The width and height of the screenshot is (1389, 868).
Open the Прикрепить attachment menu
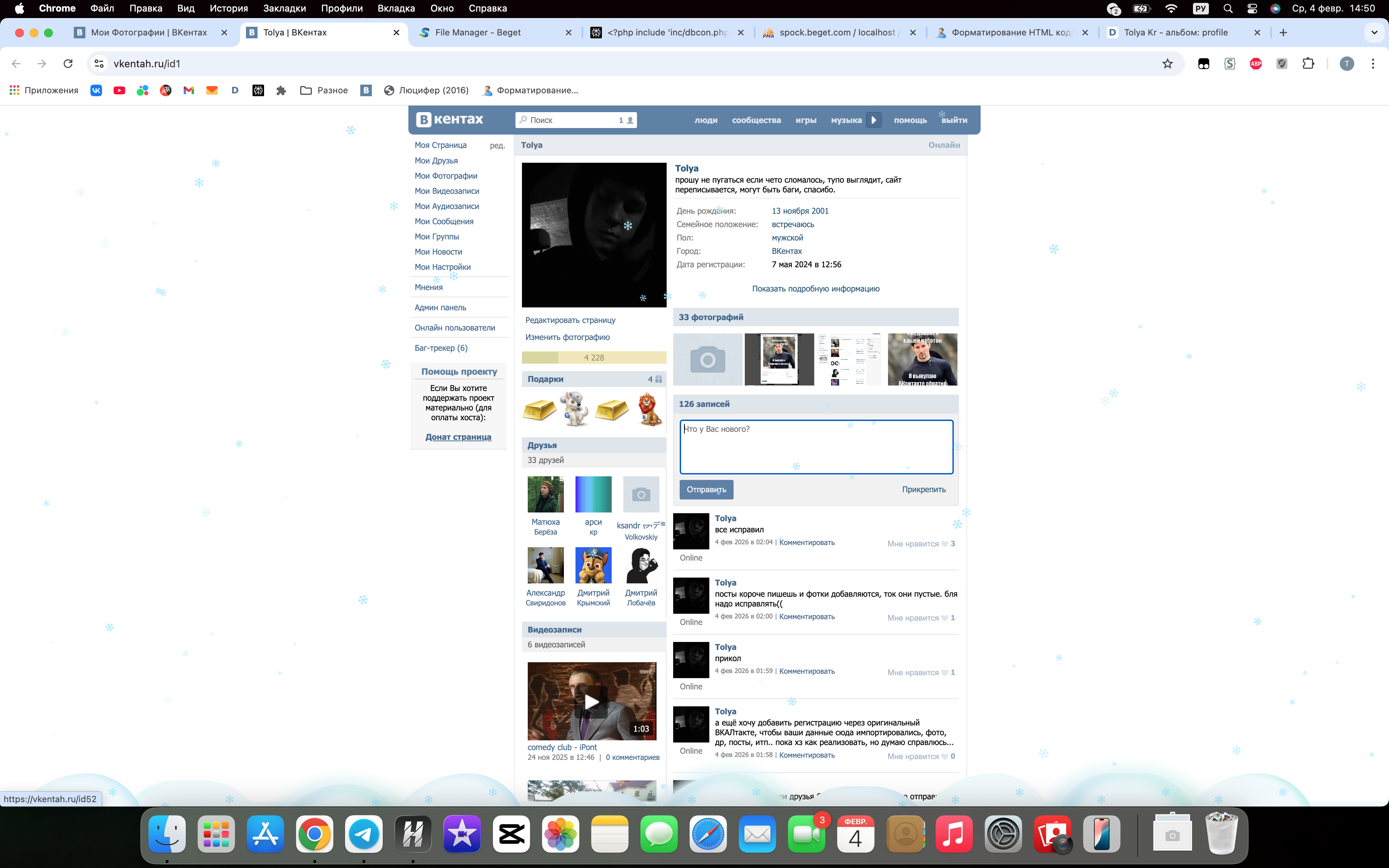pos(923,490)
